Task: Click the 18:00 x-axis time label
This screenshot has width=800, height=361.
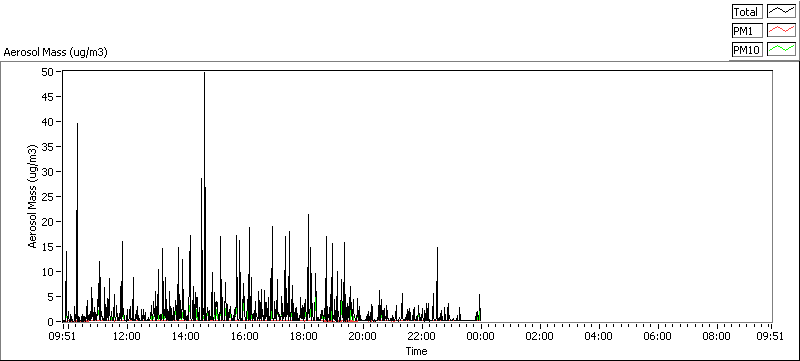Action: click(304, 337)
